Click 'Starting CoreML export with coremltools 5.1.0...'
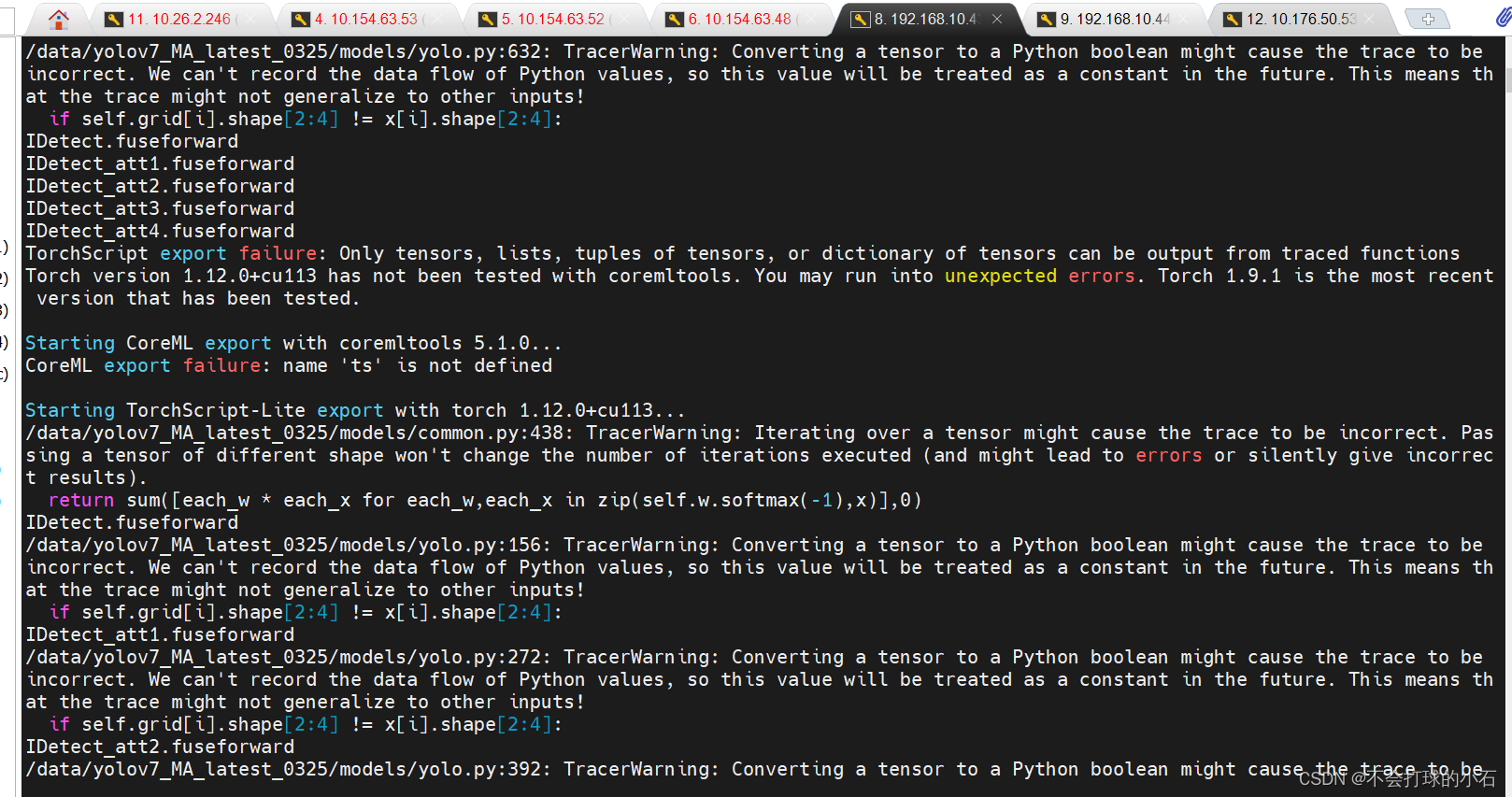The image size is (1512, 797). coord(293,343)
